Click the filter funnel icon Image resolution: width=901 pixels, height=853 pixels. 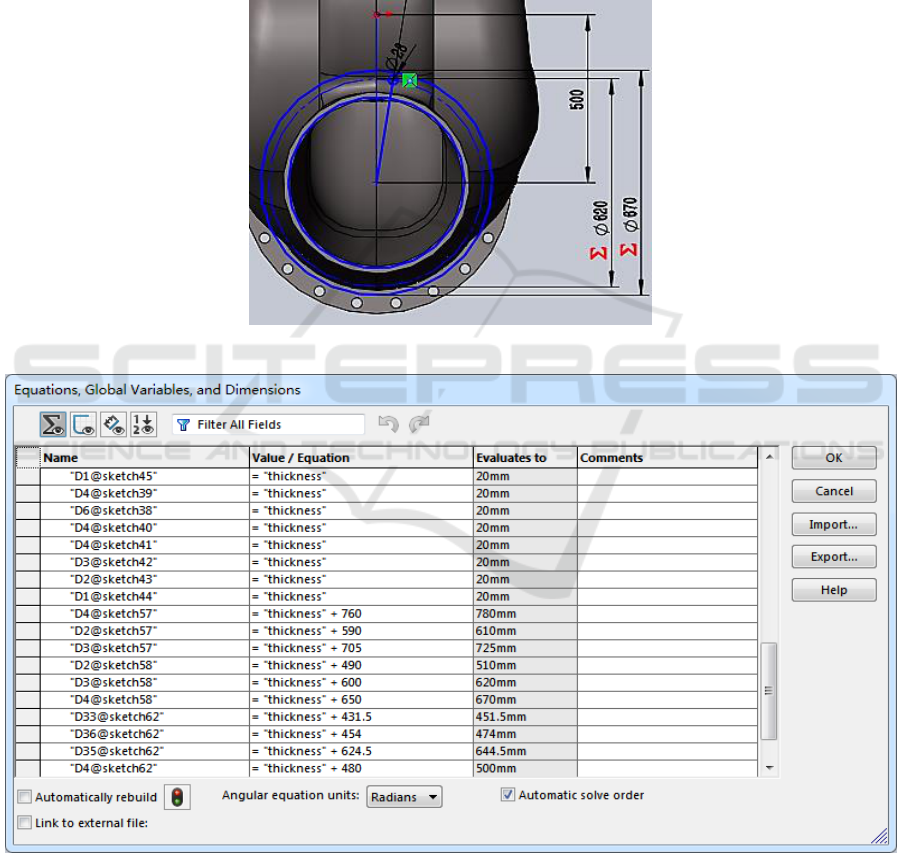click(x=183, y=425)
